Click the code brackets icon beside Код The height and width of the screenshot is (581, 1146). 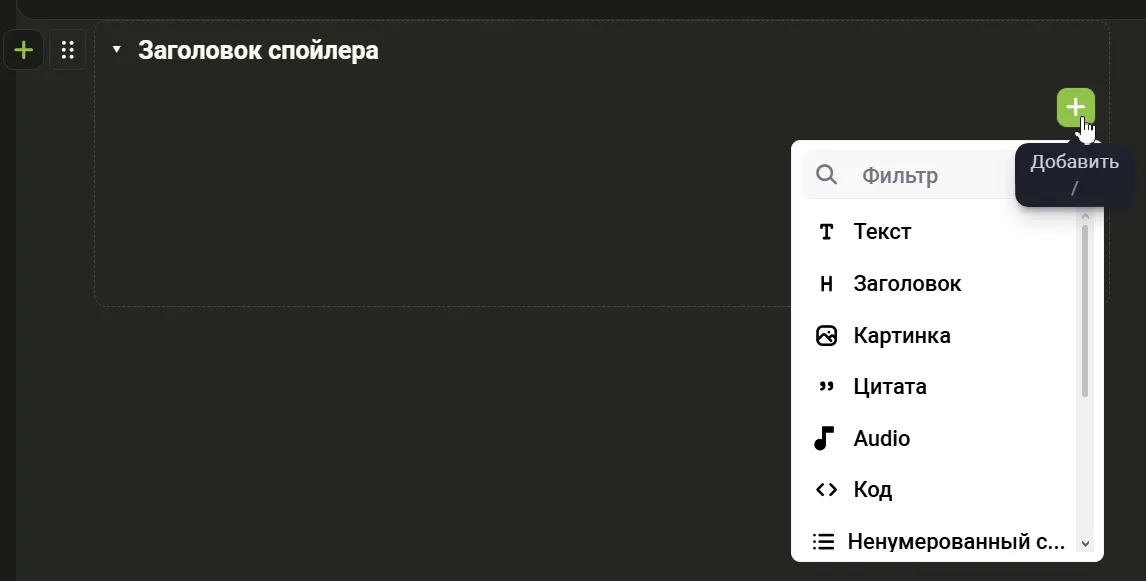pos(826,490)
